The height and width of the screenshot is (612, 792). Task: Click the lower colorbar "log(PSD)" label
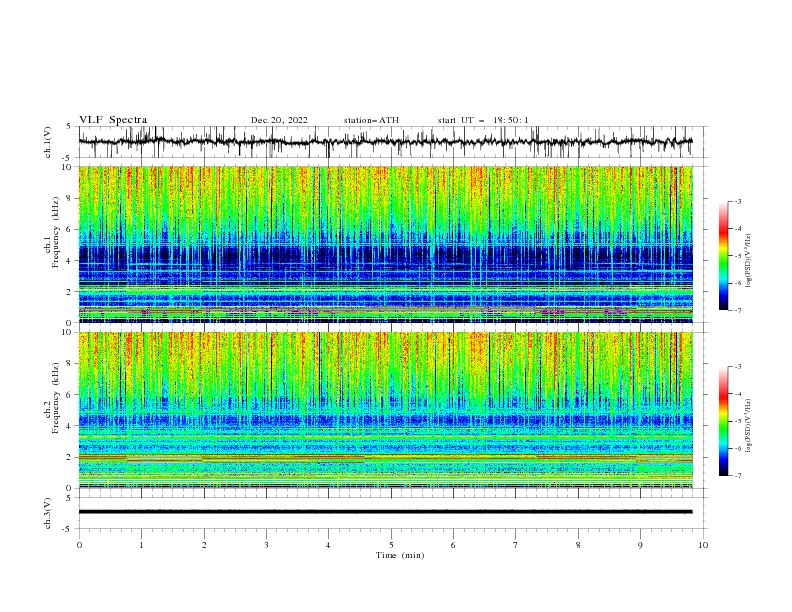(748, 426)
